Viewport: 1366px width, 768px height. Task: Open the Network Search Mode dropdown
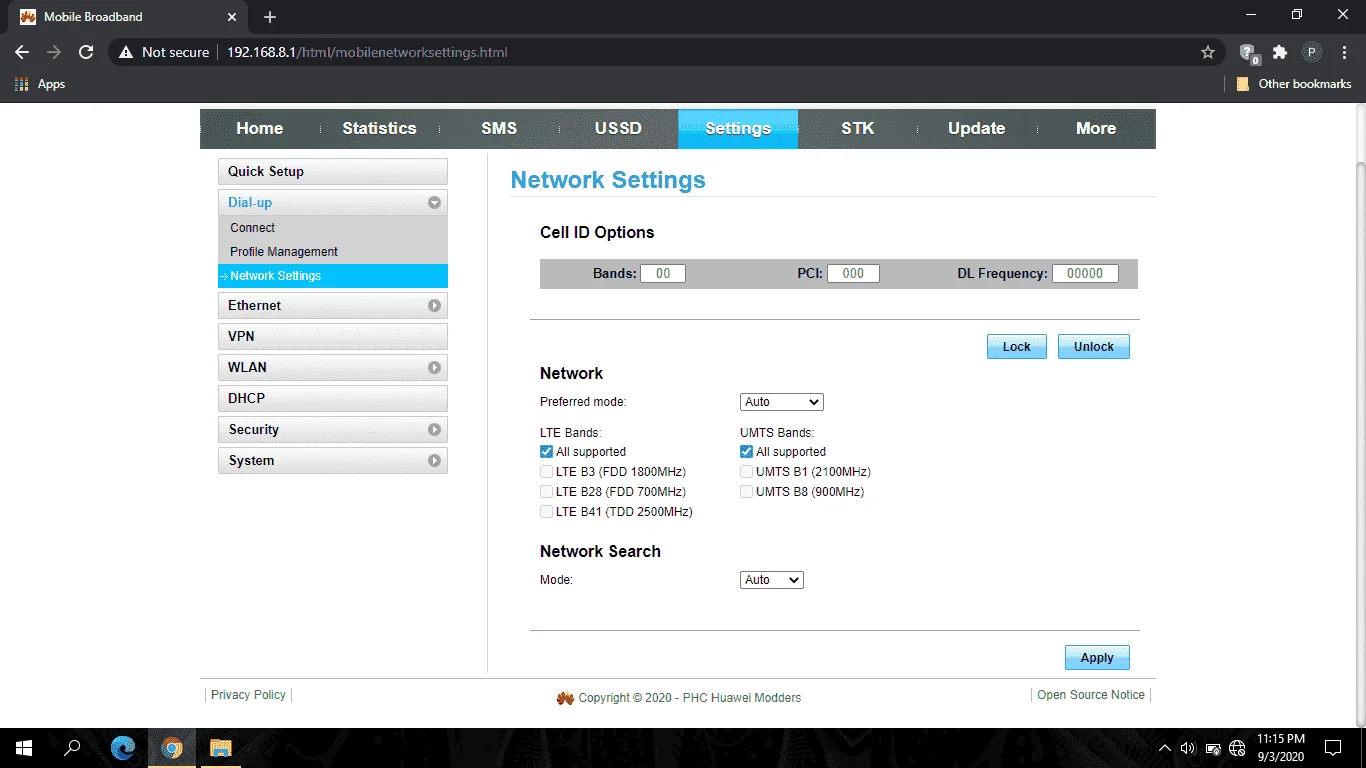[772, 580]
